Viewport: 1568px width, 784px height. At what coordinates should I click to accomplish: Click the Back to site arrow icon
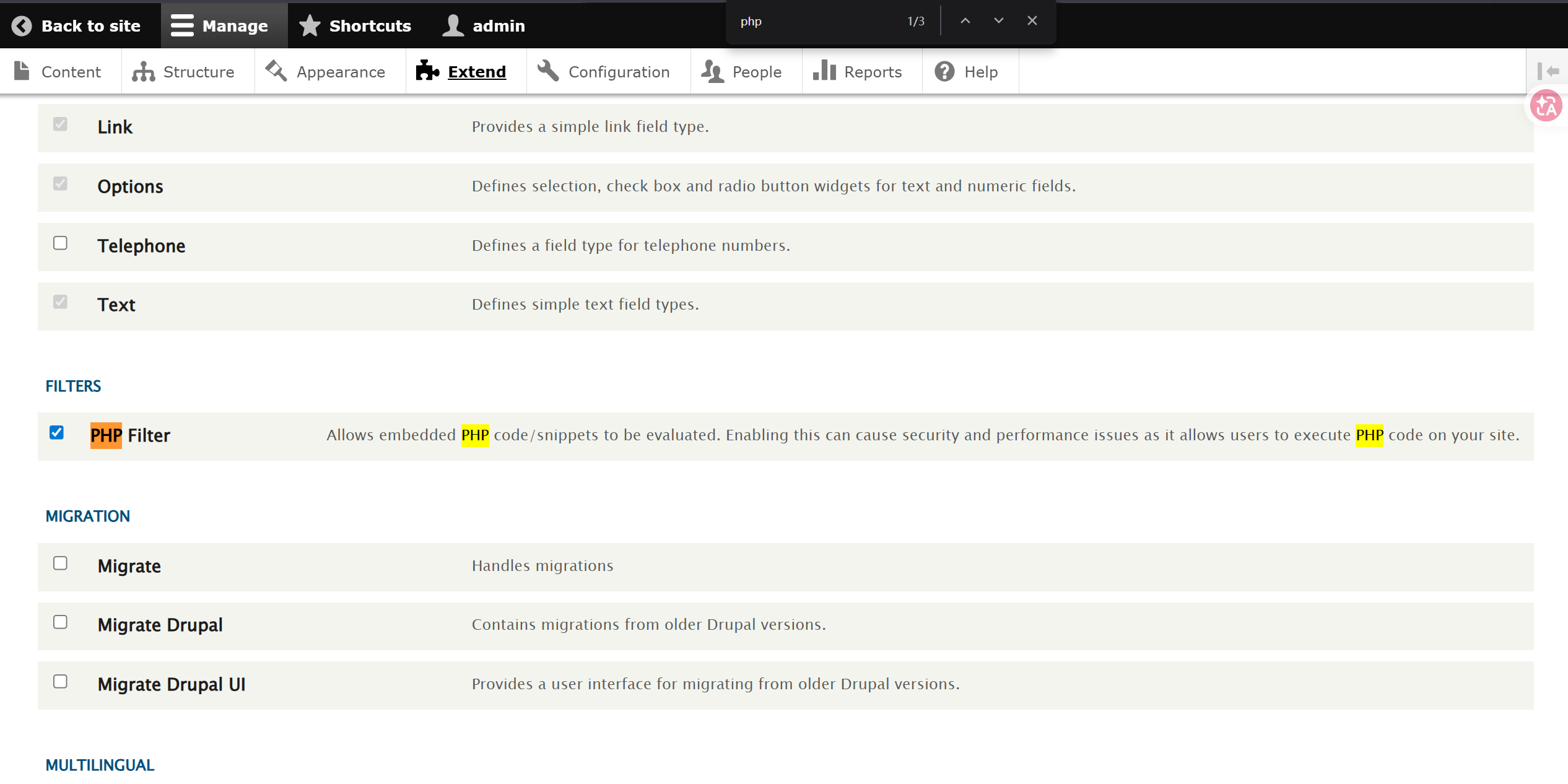22,26
